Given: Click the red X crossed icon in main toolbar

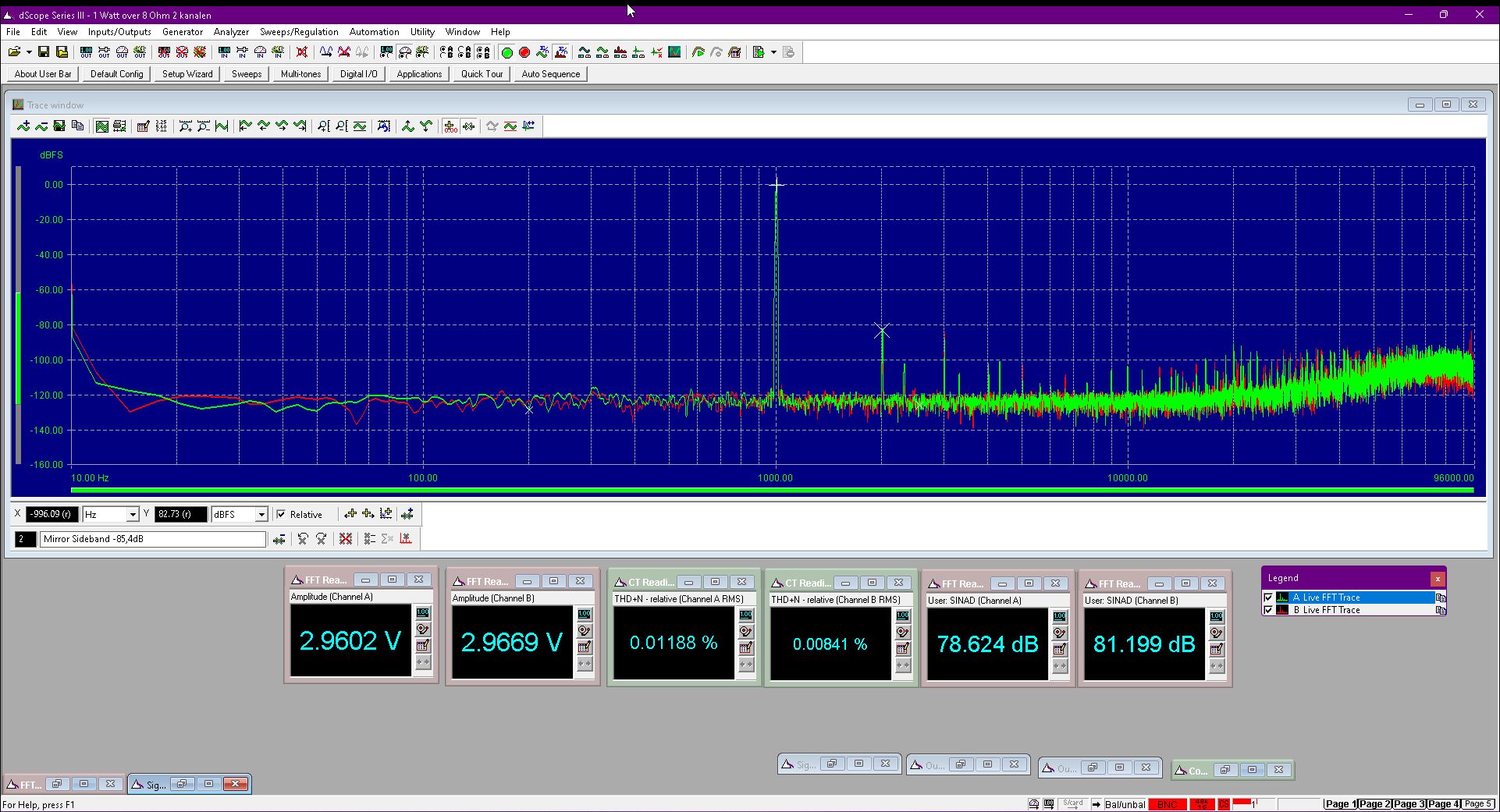Looking at the screenshot, I should pos(302,52).
